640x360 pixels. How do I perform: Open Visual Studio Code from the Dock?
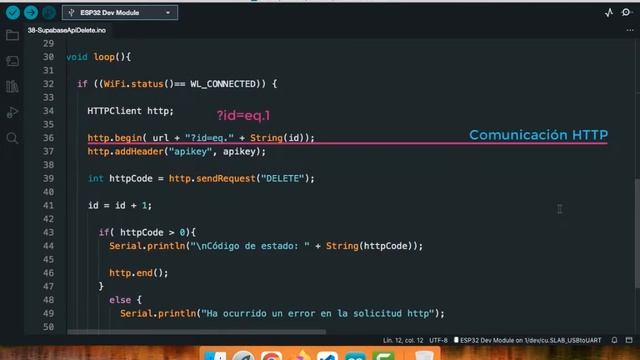tap(327, 355)
